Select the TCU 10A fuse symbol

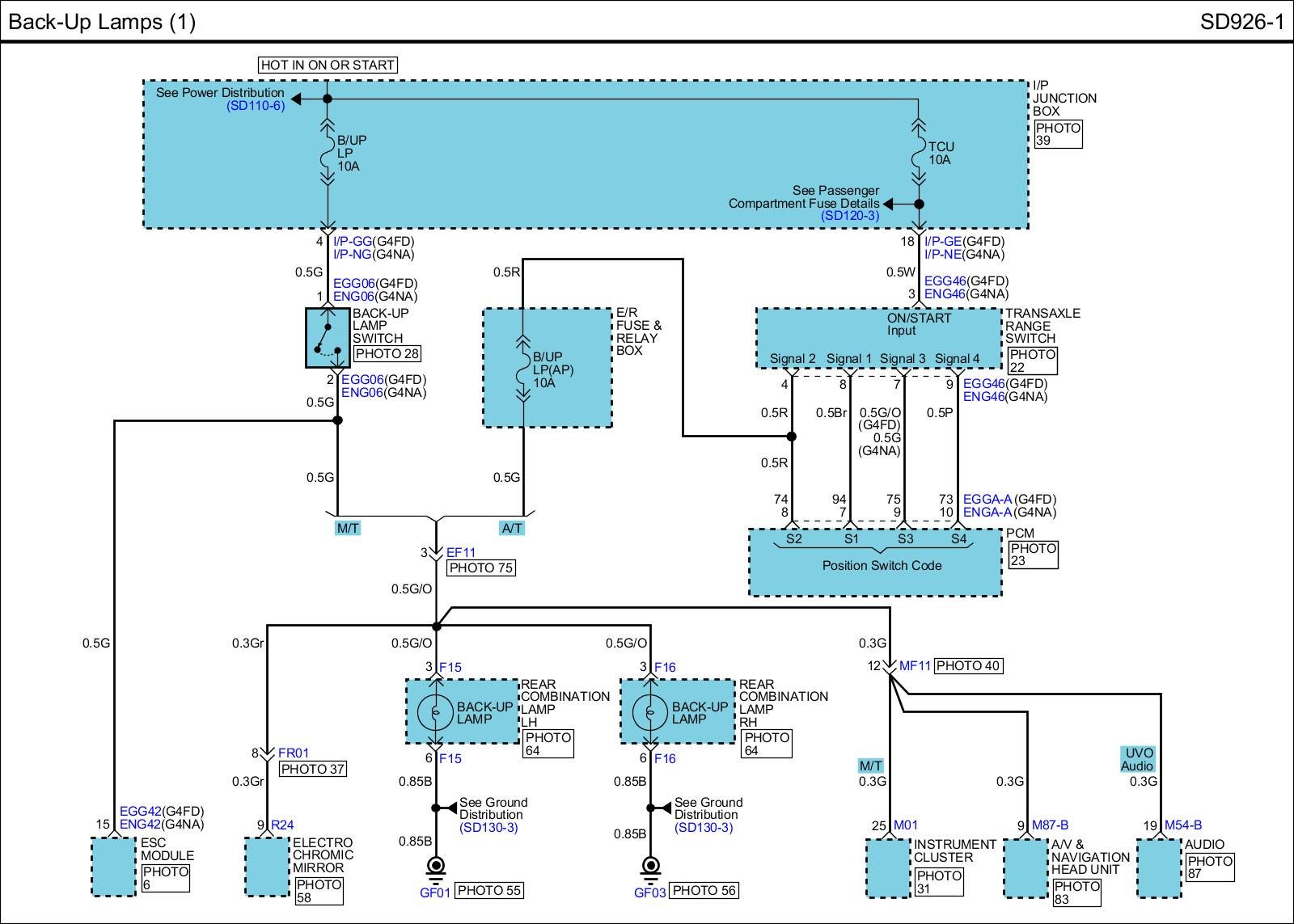[x=918, y=153]
